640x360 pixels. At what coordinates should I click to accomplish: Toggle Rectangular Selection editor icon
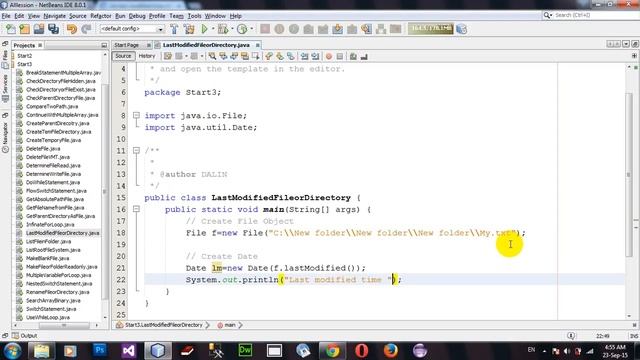click(x=256, y=56)
